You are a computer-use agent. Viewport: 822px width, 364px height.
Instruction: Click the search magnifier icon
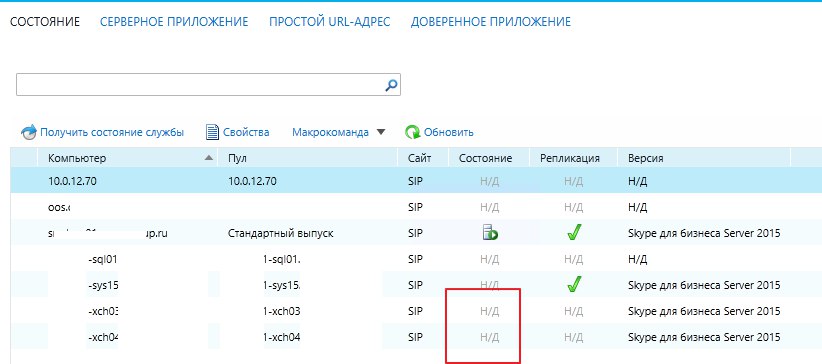391,85
